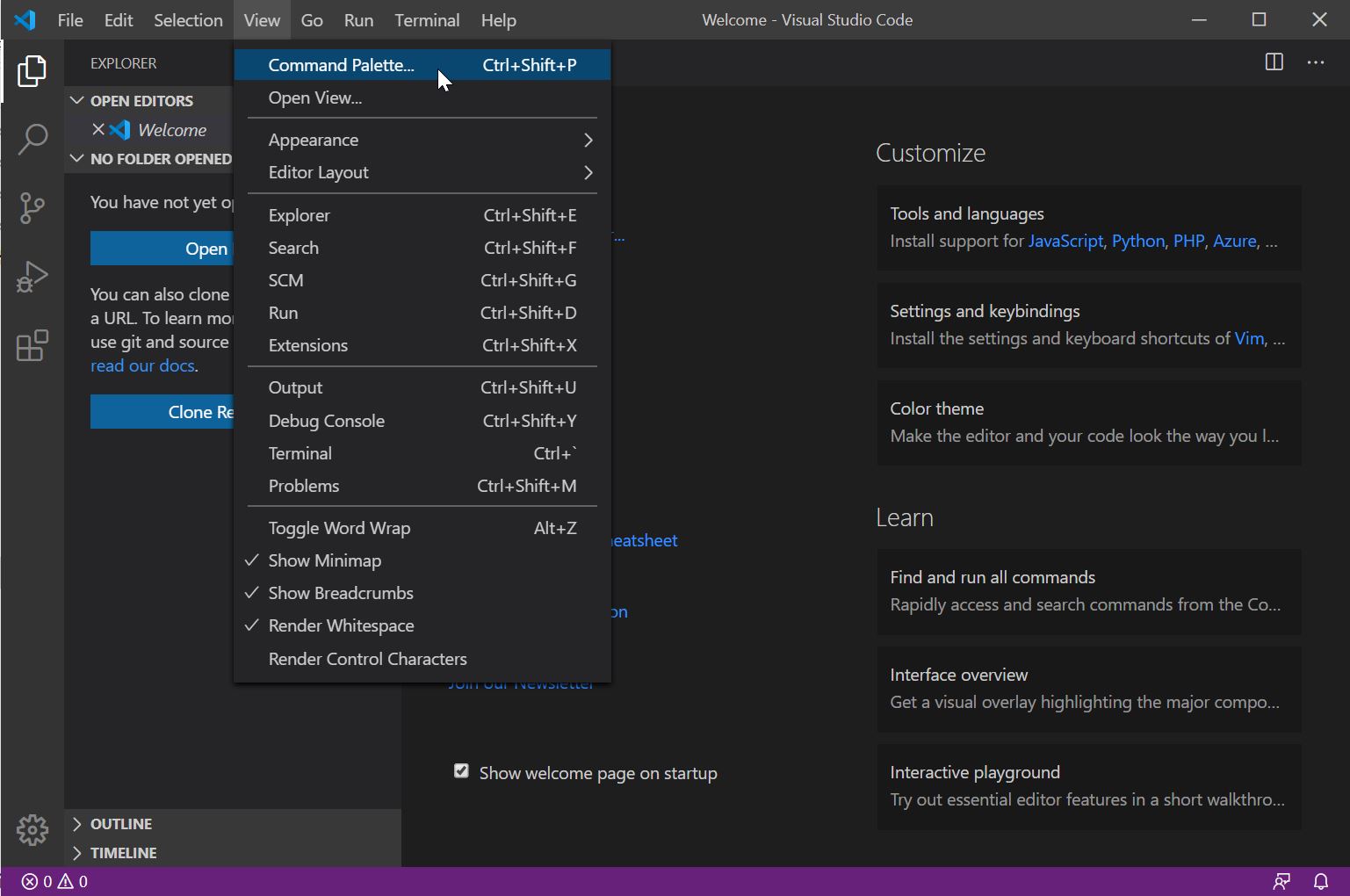Open the feedback icon in status bar
1350x896 pixels.
(x=1281, y=881)
